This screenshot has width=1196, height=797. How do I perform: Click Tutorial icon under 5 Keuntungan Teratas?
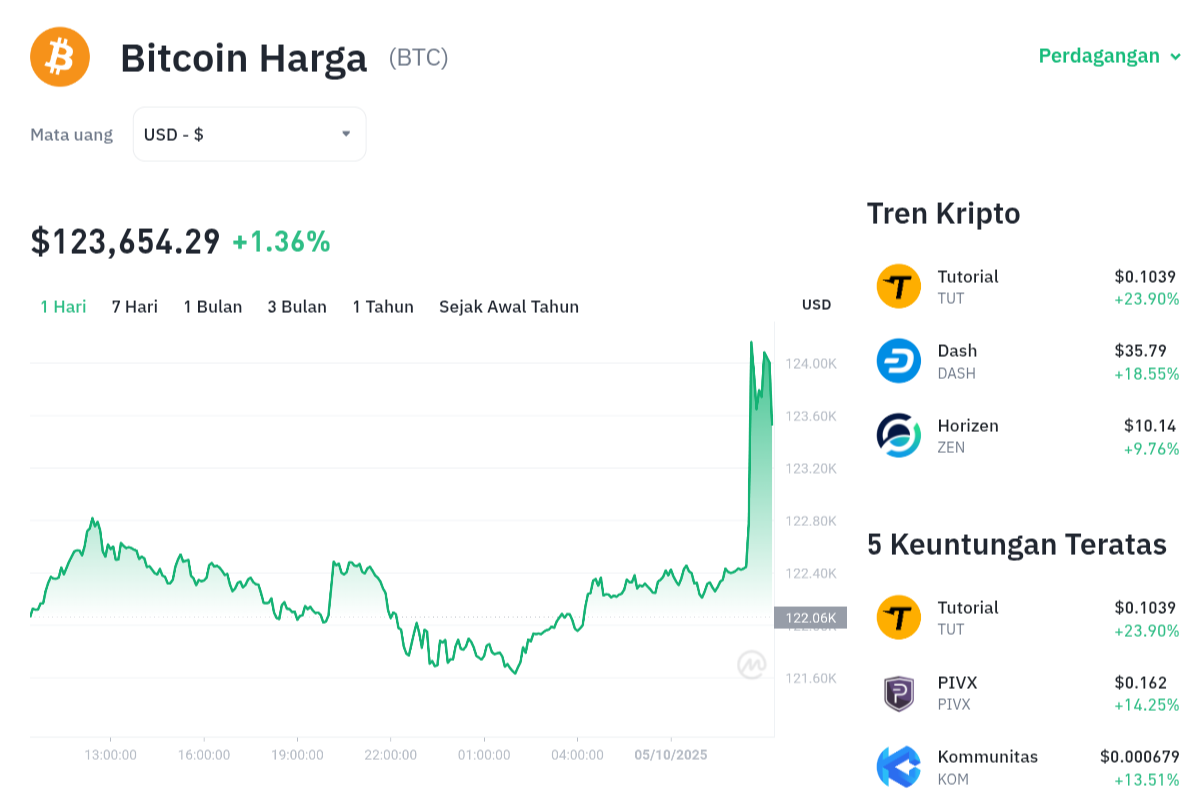pos(898,617)
